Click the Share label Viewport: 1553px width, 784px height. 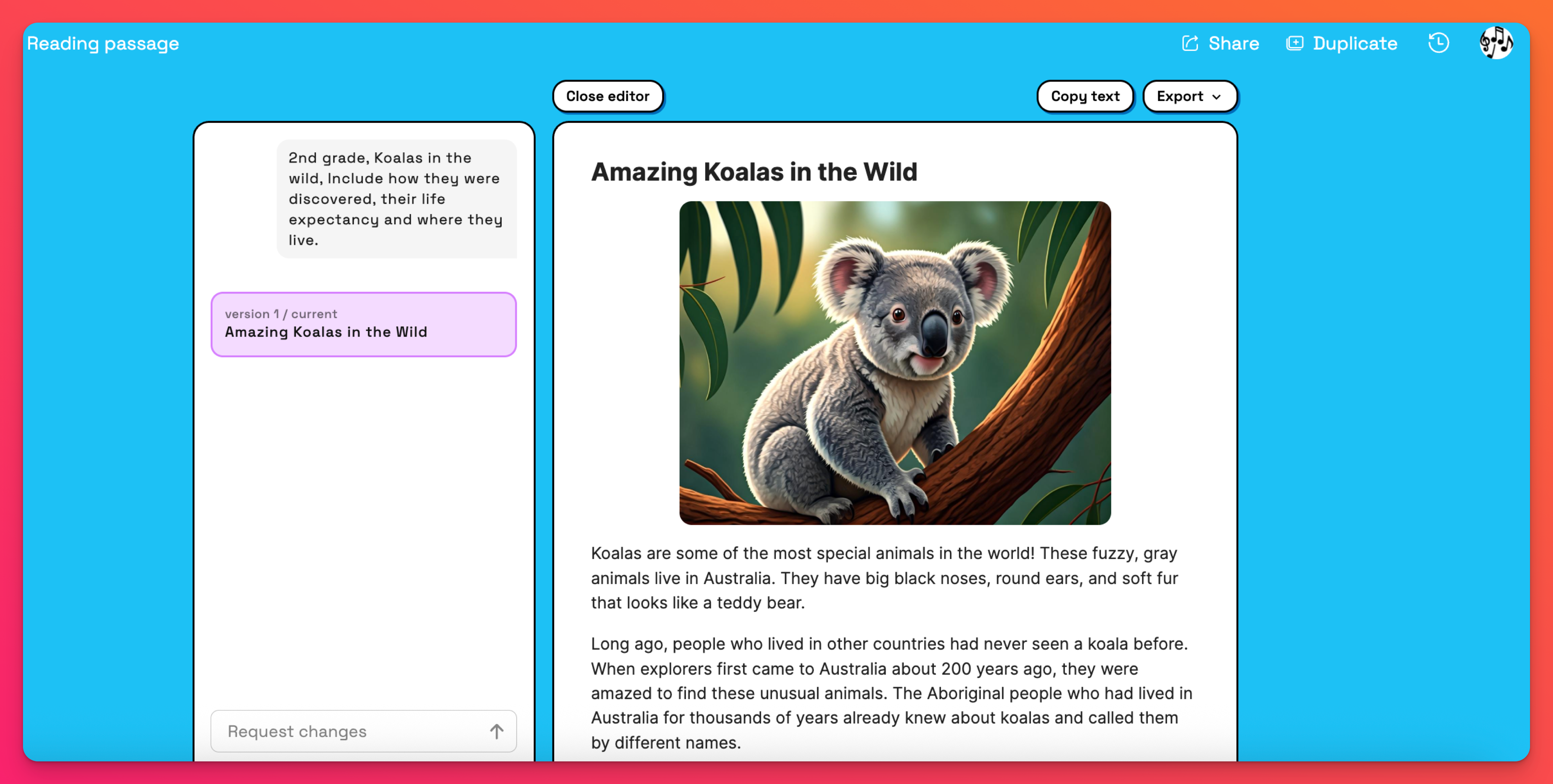[x=1233, y=43]
